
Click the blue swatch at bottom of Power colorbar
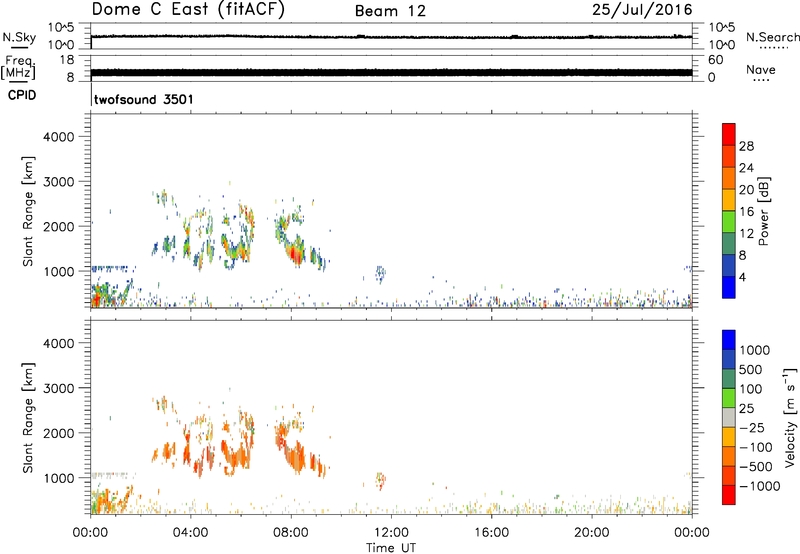coord(729,287)
